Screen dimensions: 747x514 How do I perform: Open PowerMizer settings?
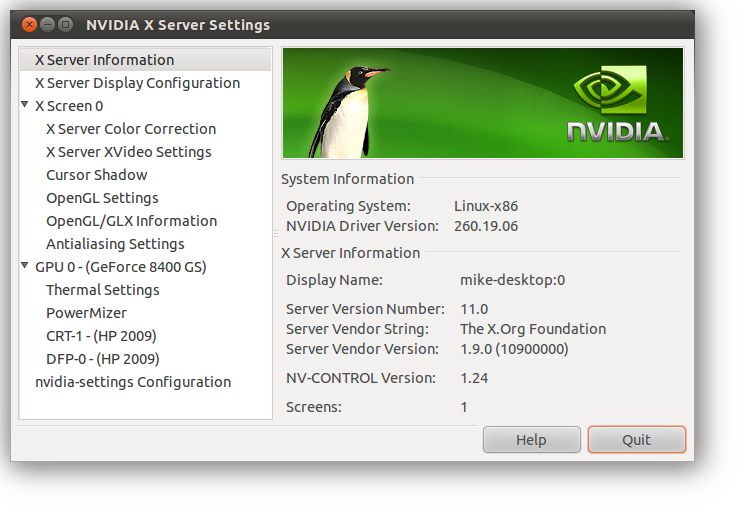point(85,313)
